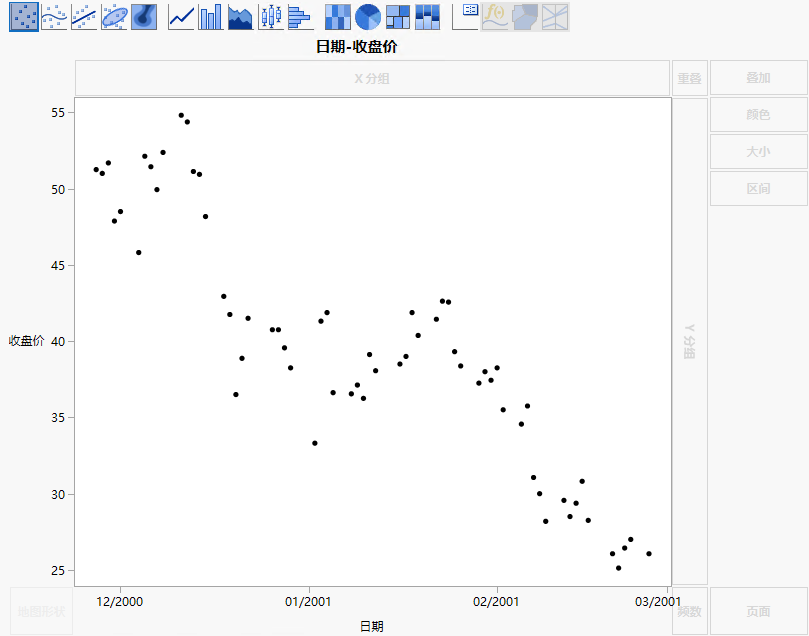
Task: Click the Y axis value 45
Action: coord(58,266)
